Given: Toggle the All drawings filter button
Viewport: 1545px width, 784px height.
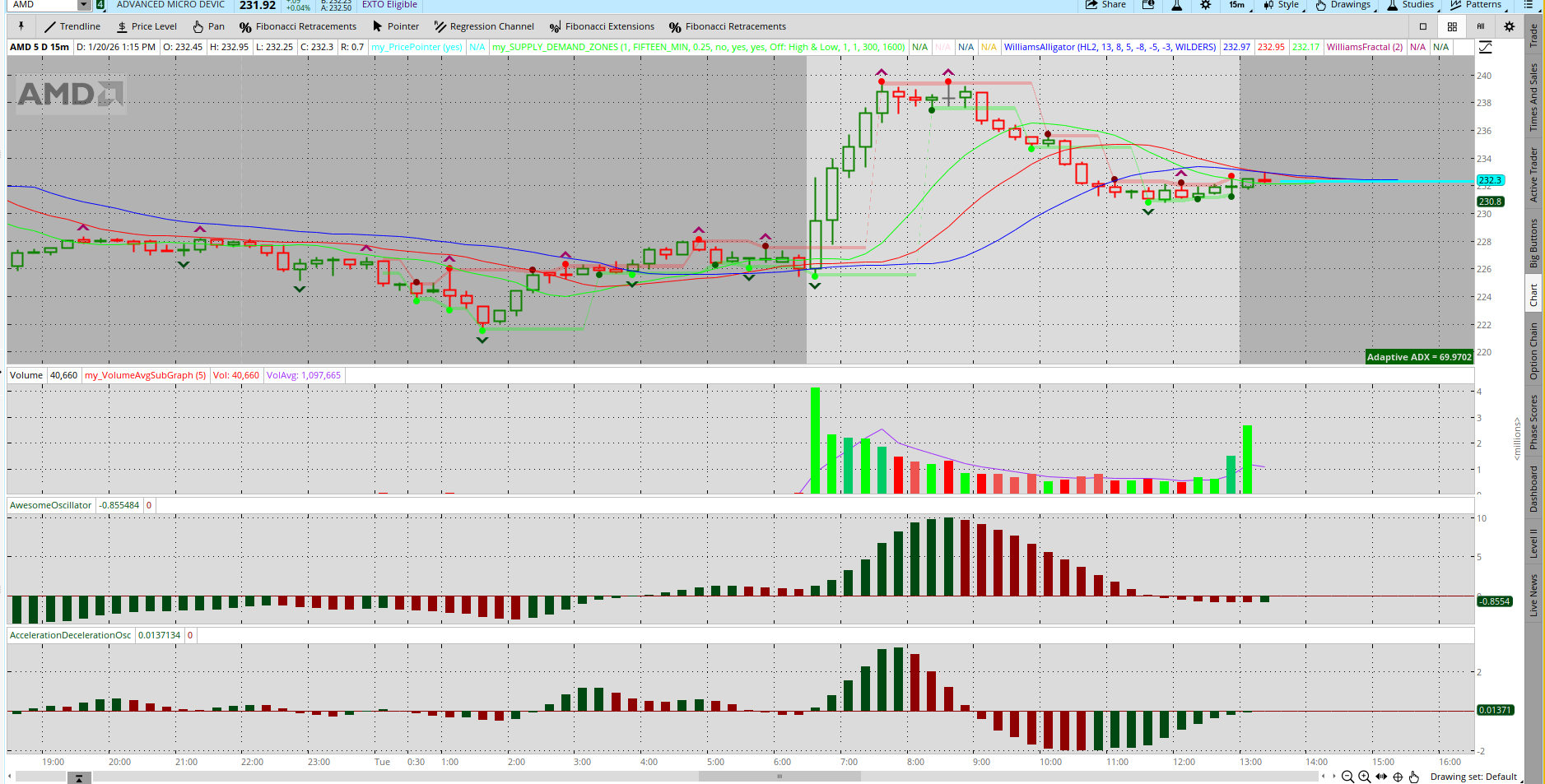Looking at the screenshot, I should coord(1481,26).
